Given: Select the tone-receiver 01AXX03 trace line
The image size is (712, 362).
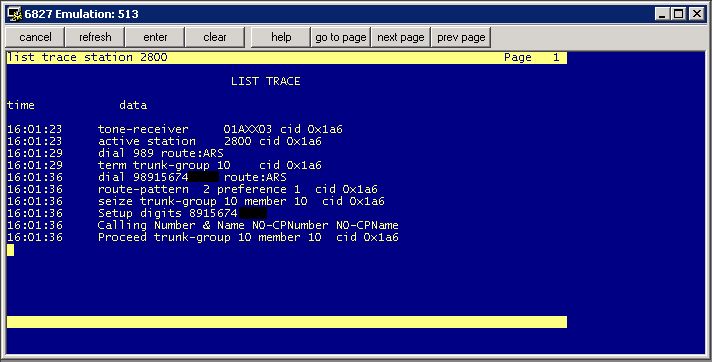Looking at the screenshot, I should click(x=175, y=129).
